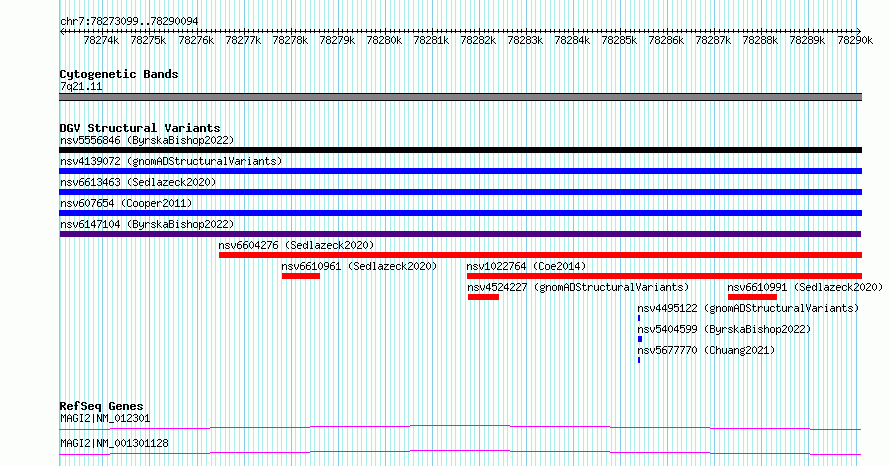The image size is (890, 466).
Task: Click the nsv5404599 (ByrskaBishop2022) label
Action: click(724, 329)
